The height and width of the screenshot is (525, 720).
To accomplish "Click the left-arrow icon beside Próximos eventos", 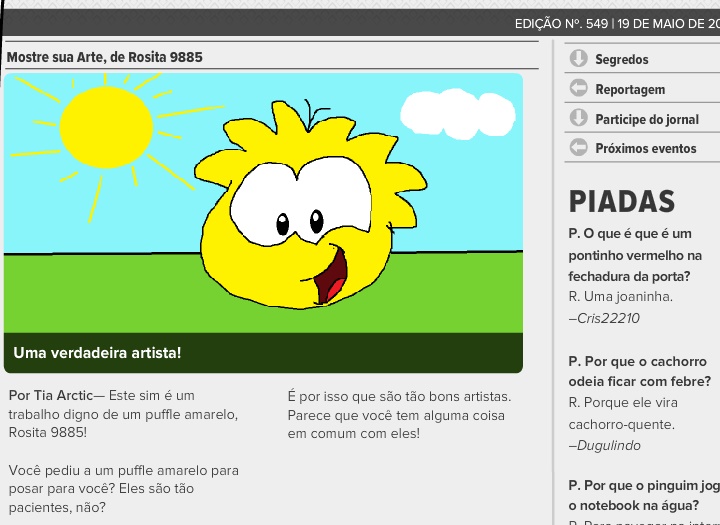I will (579, 147).
